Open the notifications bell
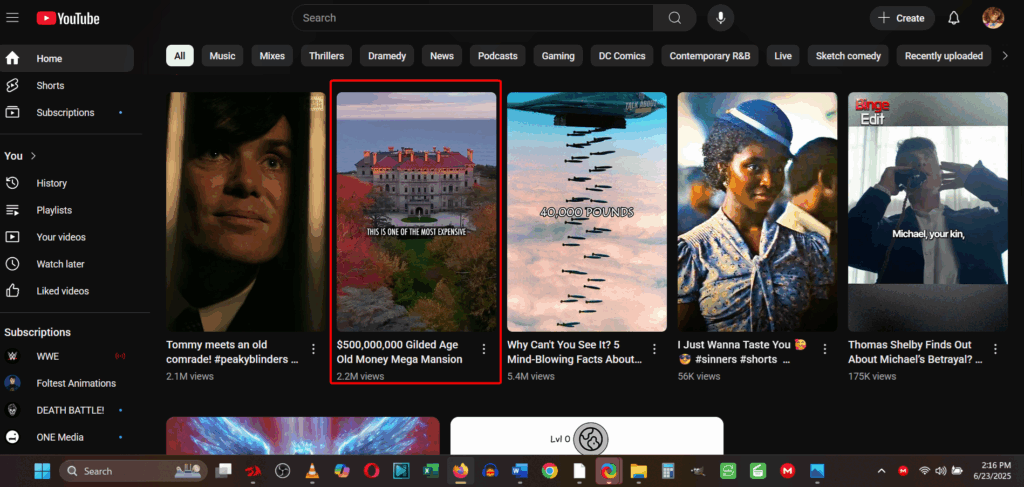The image size is (1024, 487). point(953,18)
